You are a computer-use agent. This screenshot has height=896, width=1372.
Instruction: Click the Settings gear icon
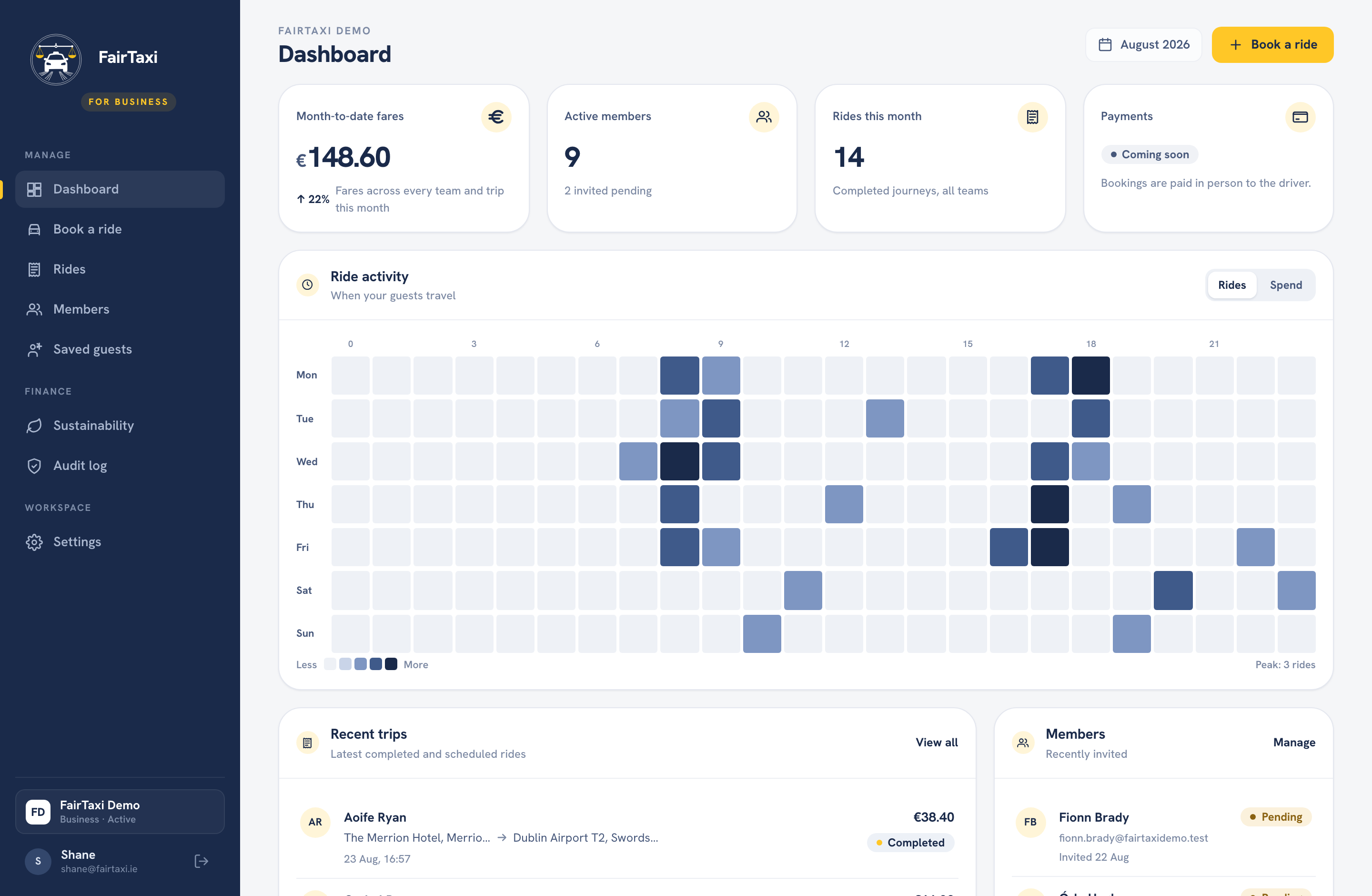35,542
